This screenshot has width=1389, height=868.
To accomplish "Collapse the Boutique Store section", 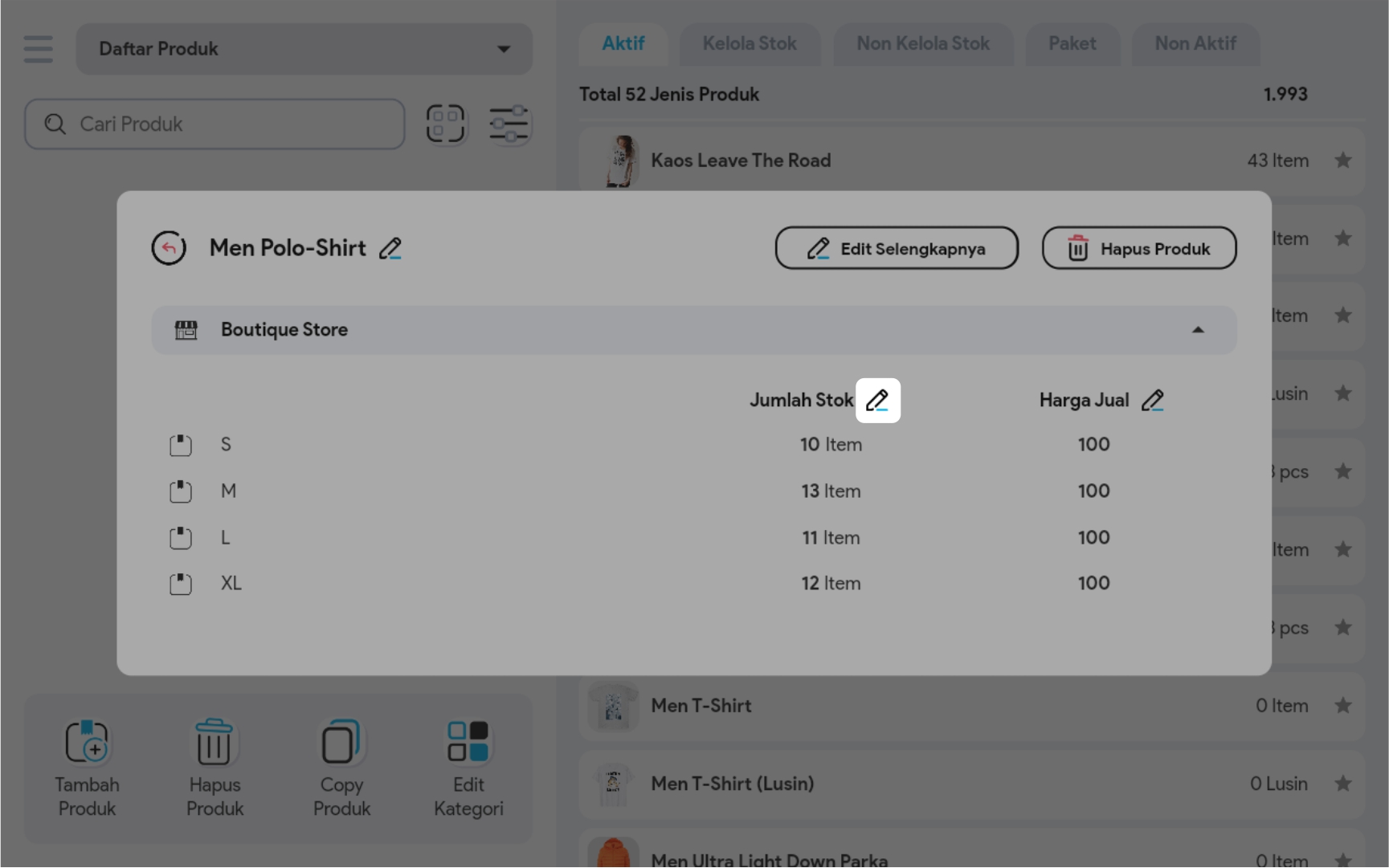I will pyautogui.click(x=1197, y=330).
